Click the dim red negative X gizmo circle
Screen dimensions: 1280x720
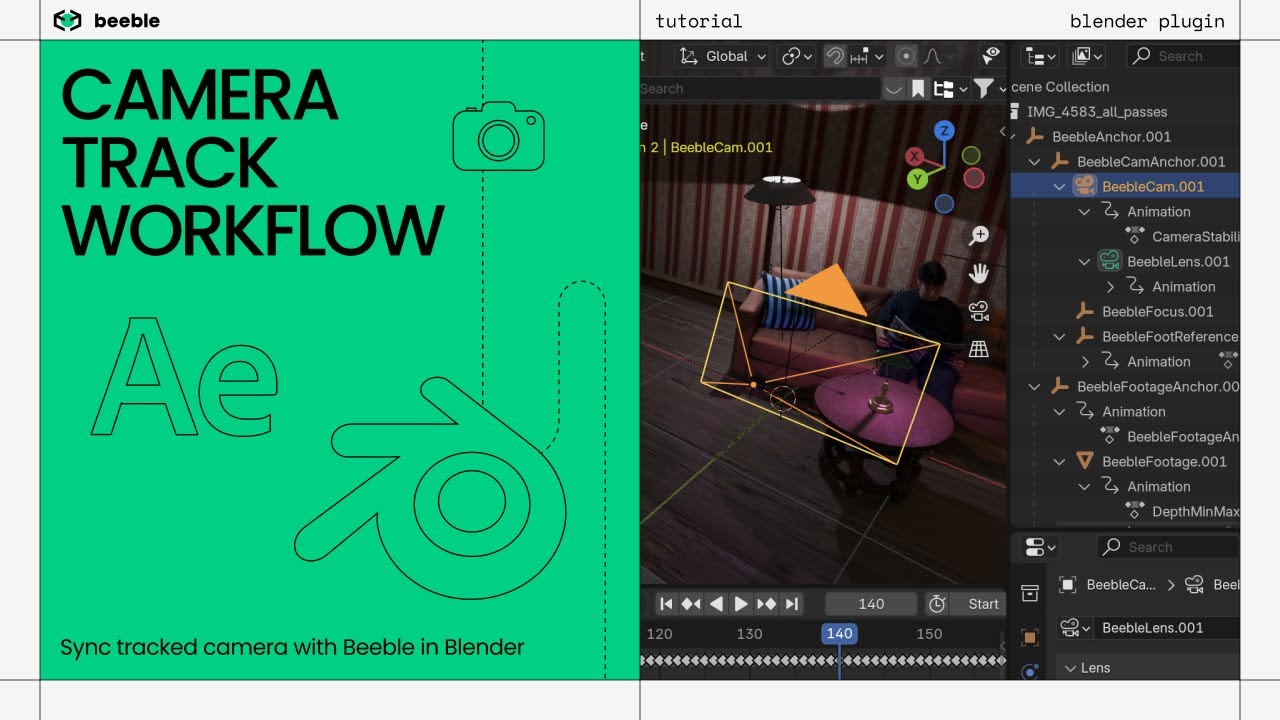(x=974, y=178)
